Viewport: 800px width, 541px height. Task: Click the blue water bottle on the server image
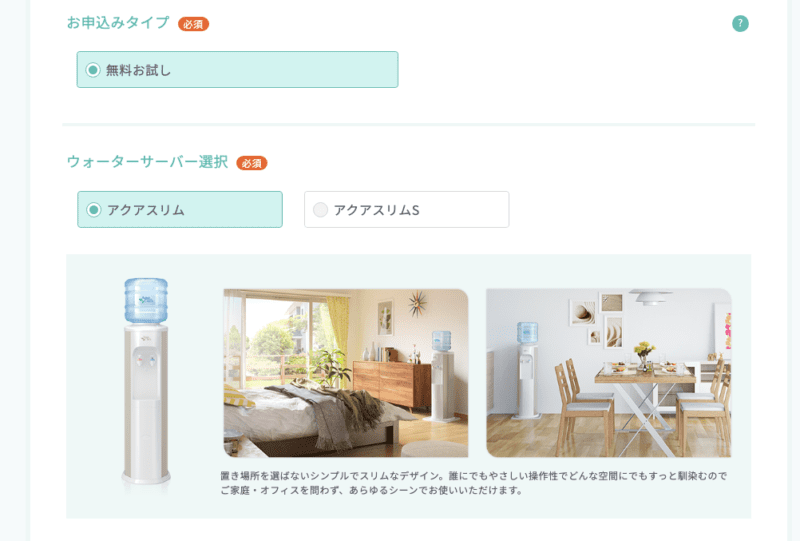tap(146, 301)
